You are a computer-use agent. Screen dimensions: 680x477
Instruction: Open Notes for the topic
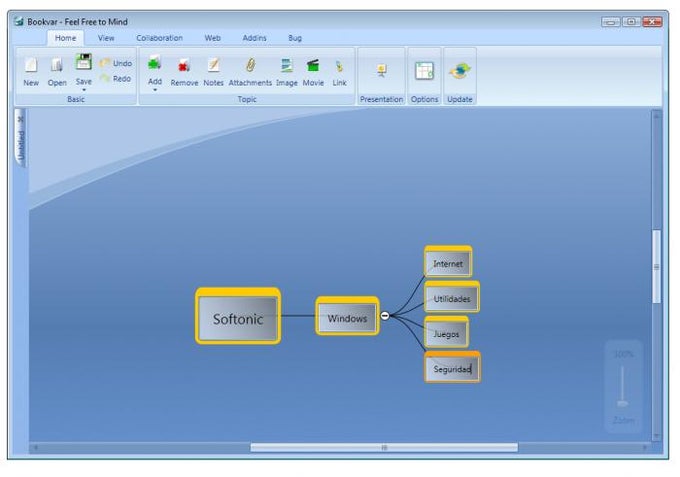coord(213,72)
